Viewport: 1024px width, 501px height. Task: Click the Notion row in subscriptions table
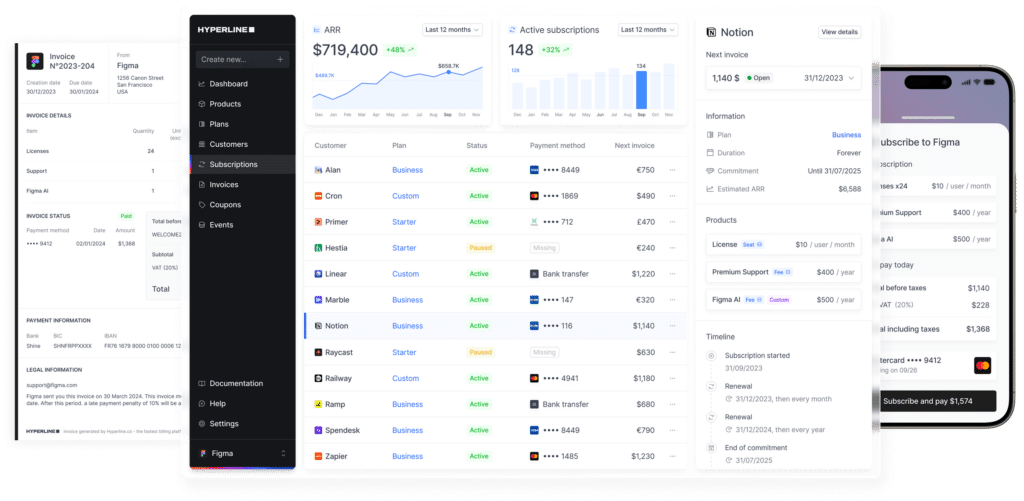coord(496,326)
